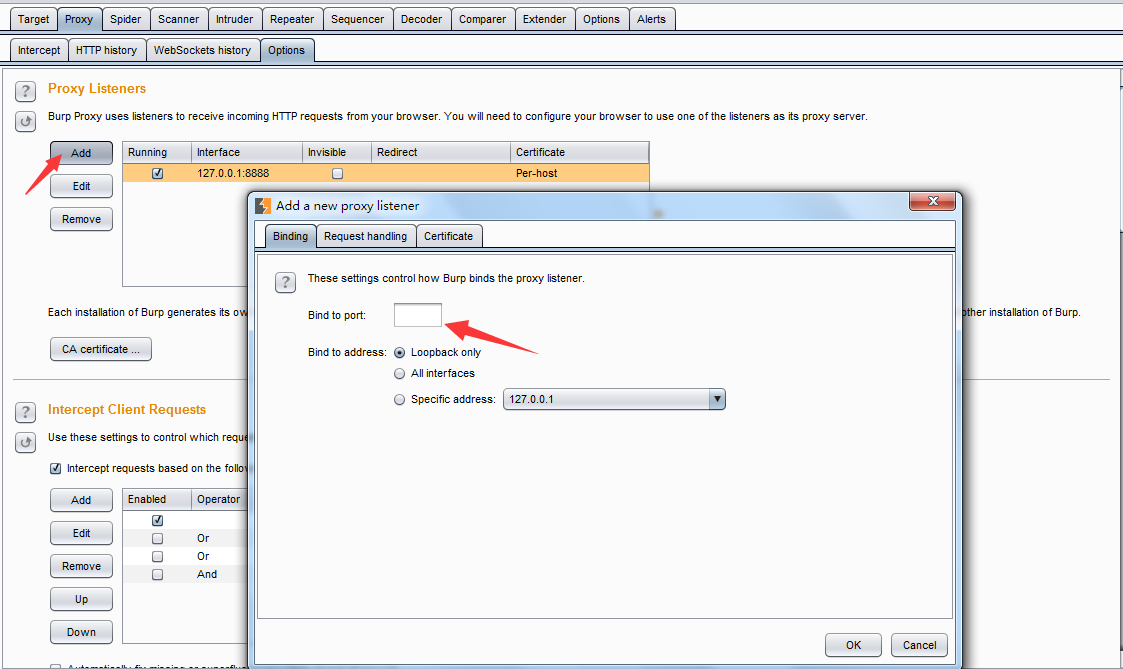Viewport: 1123px width, 669px height.
Task: Click the Bind to port input field
Action: point(418,315)
